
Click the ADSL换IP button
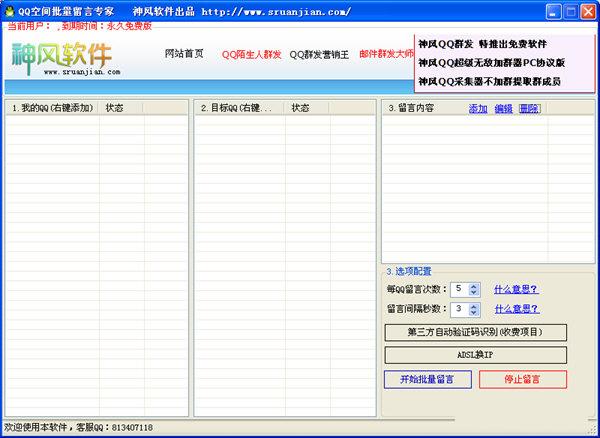pyautogui.click(x=476, y=355)
